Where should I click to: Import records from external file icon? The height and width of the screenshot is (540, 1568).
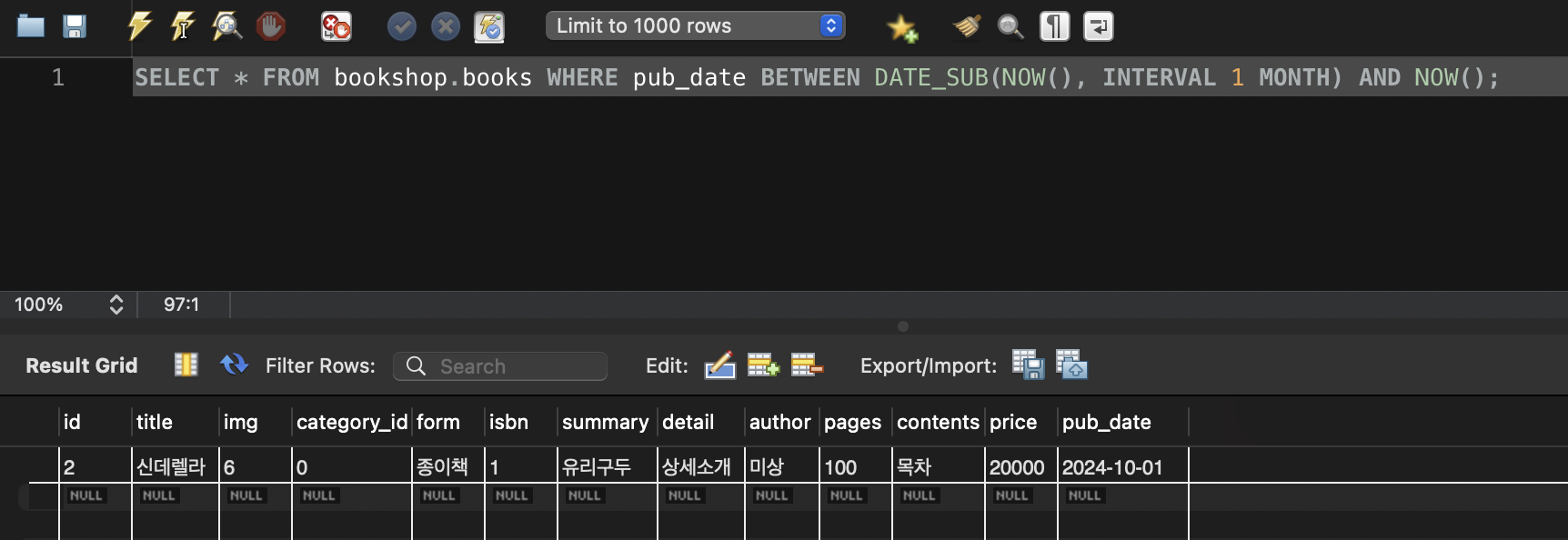(1071, 365)
